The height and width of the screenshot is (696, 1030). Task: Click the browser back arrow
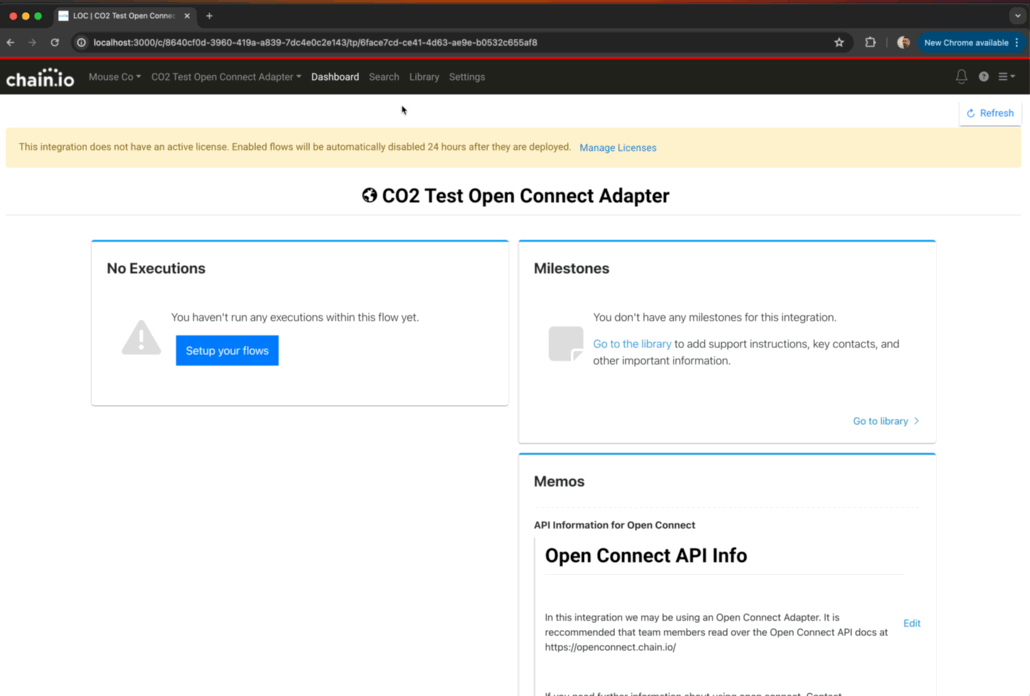click(x=11, y=43)
